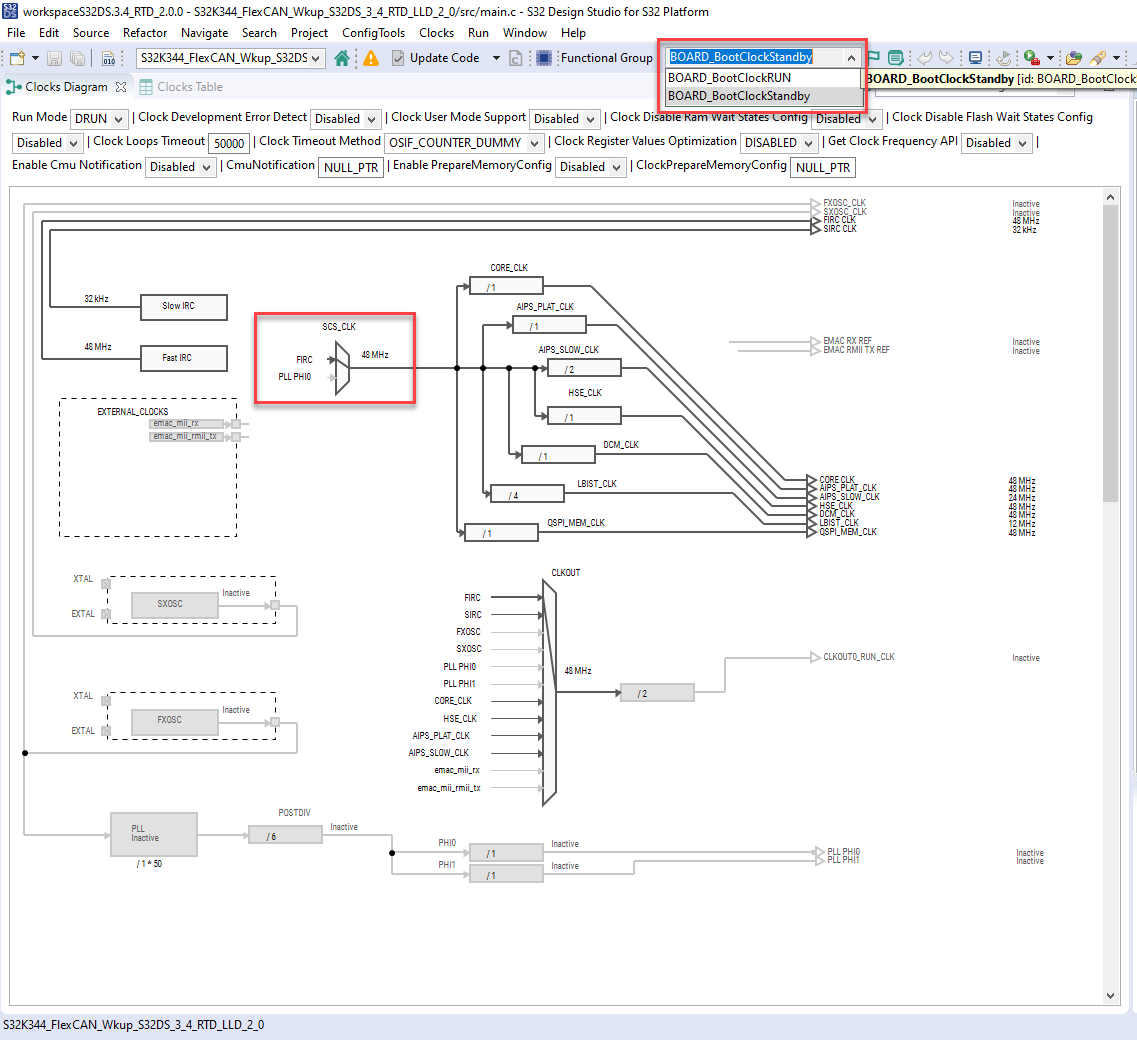Disable the Clock Development Error Detect option
The height and width of the screenshot is (1040, 1137).
pyautogui.click(x=345, y=118)
